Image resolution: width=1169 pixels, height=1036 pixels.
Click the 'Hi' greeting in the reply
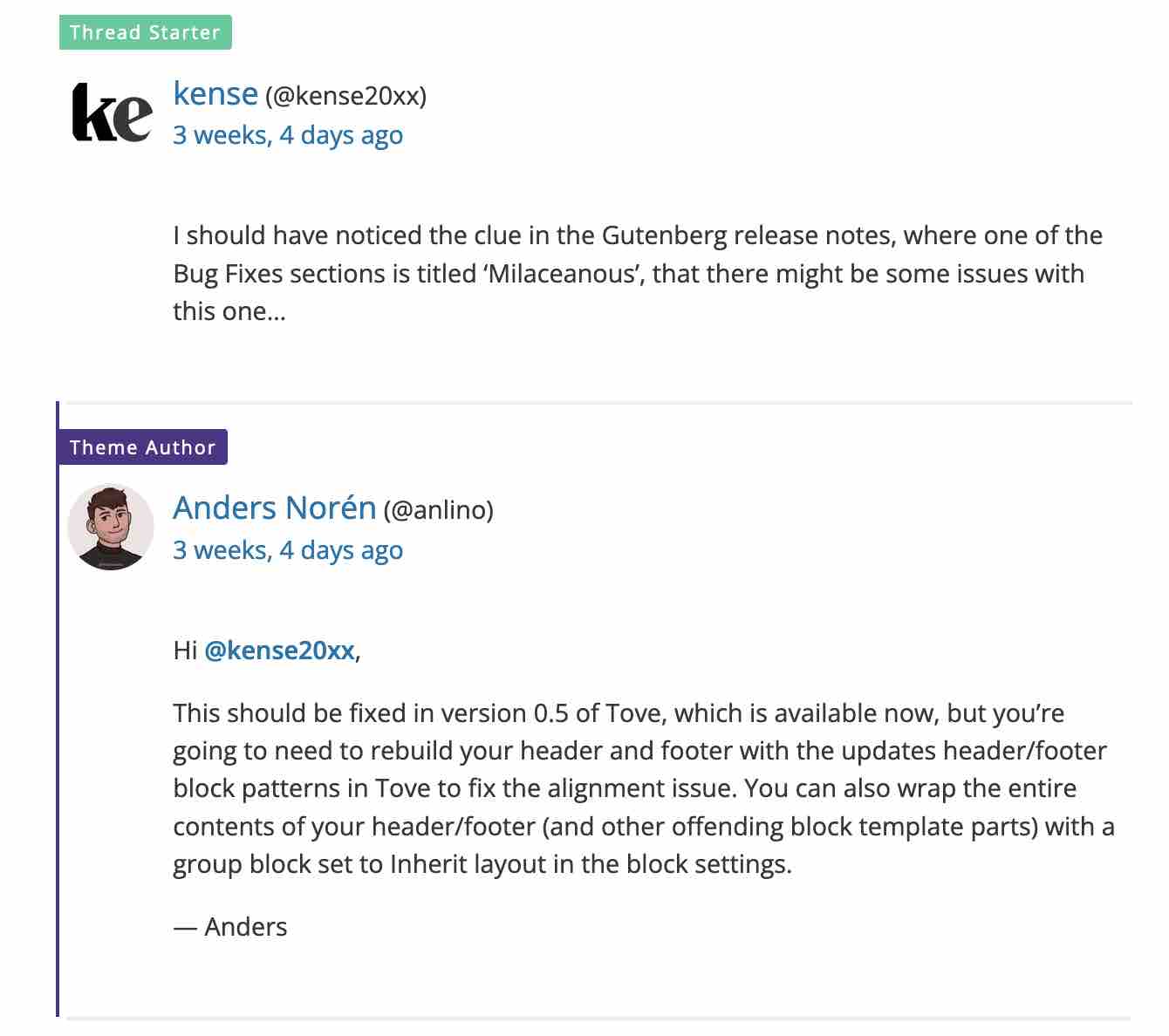185,651
